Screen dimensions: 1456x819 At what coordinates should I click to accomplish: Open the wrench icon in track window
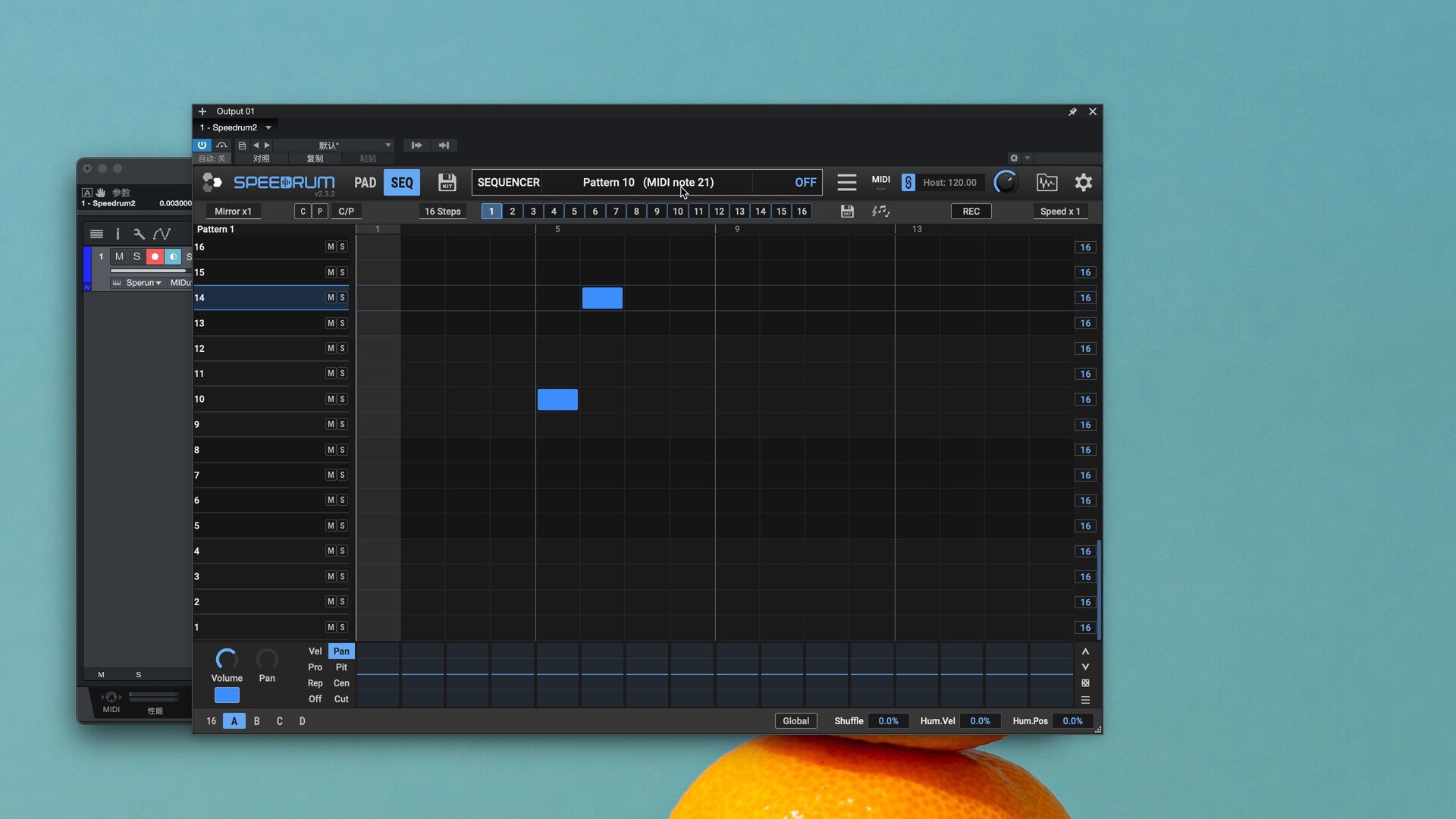click(139, 234)
